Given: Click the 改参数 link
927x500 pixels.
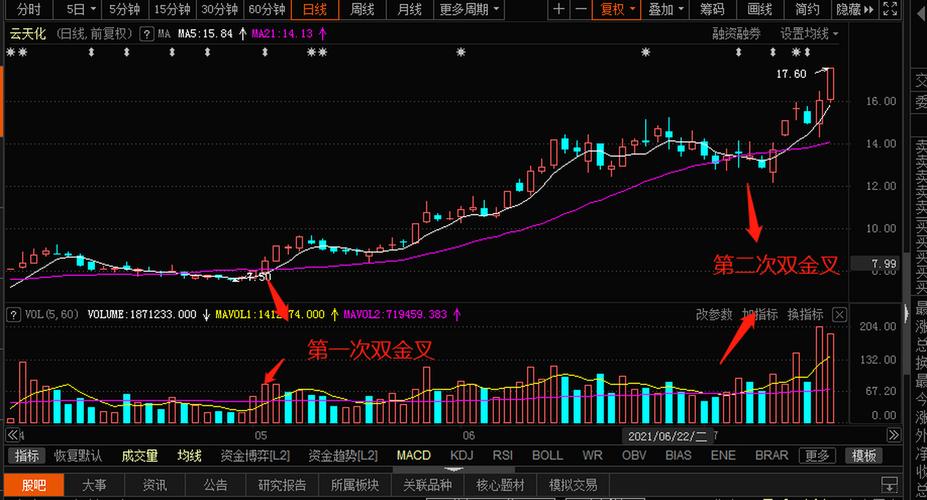Looking at the screenshot, I should pyautogui.click(x=714, y=314).
